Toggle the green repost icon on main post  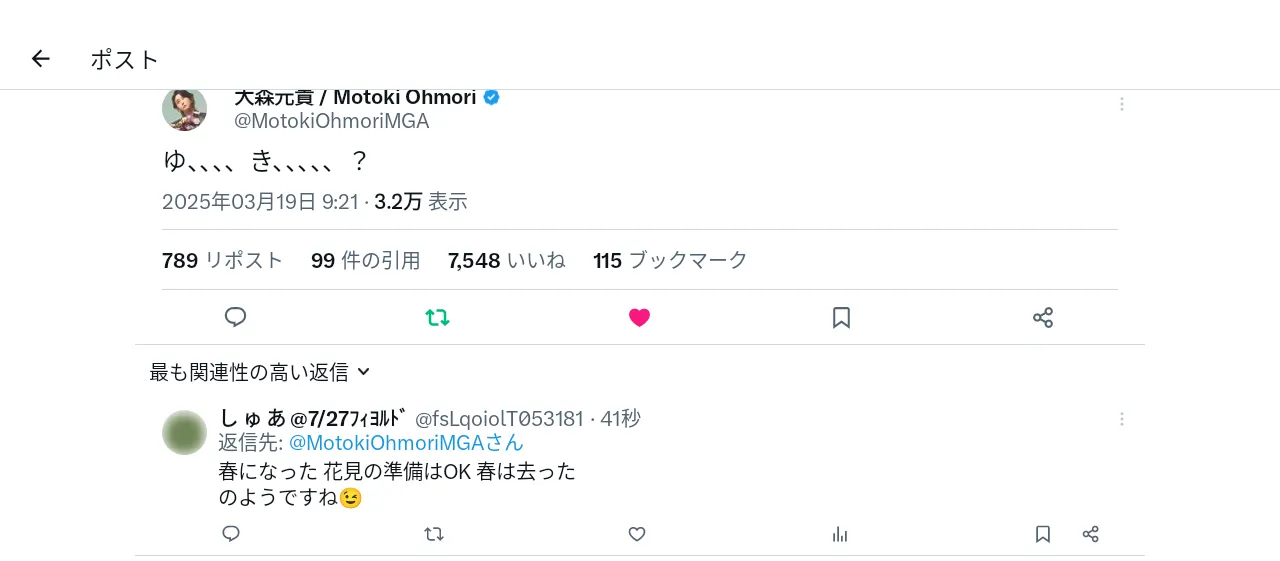[437, 318]
